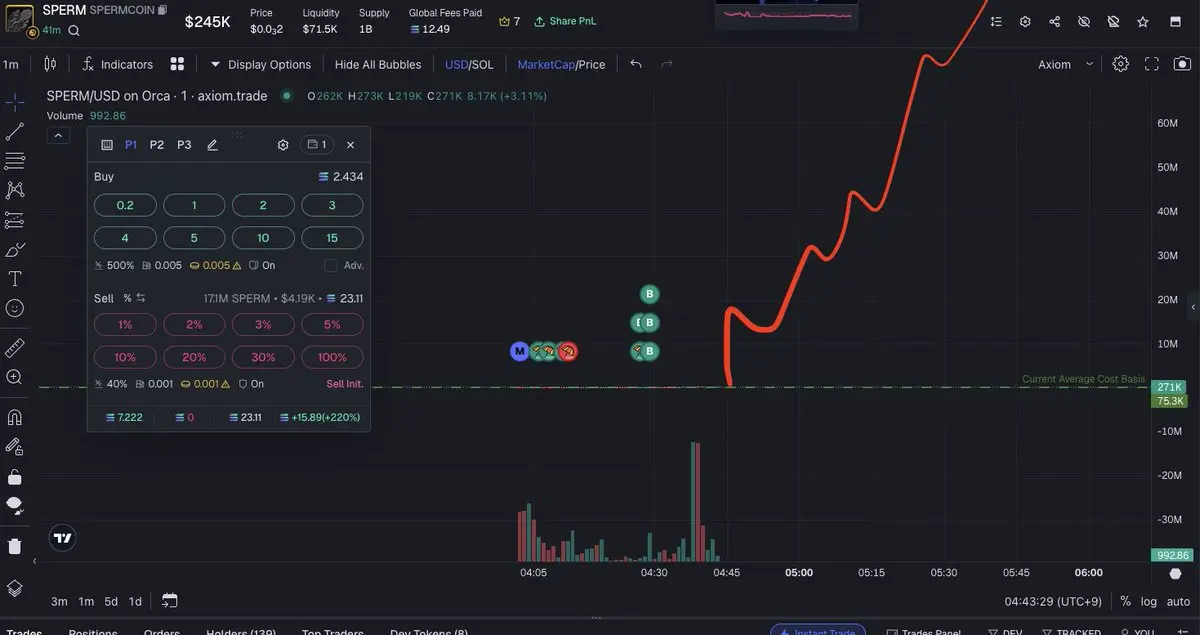Click the list ordering icon in top bar
Viewport: 1200px width, 635px height.
995,21
